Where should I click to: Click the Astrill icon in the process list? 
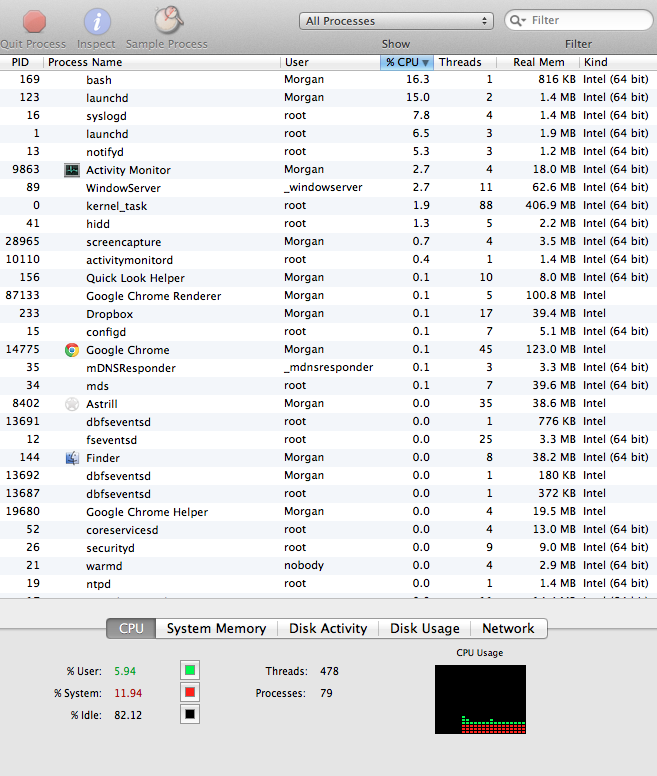(72, 404)
